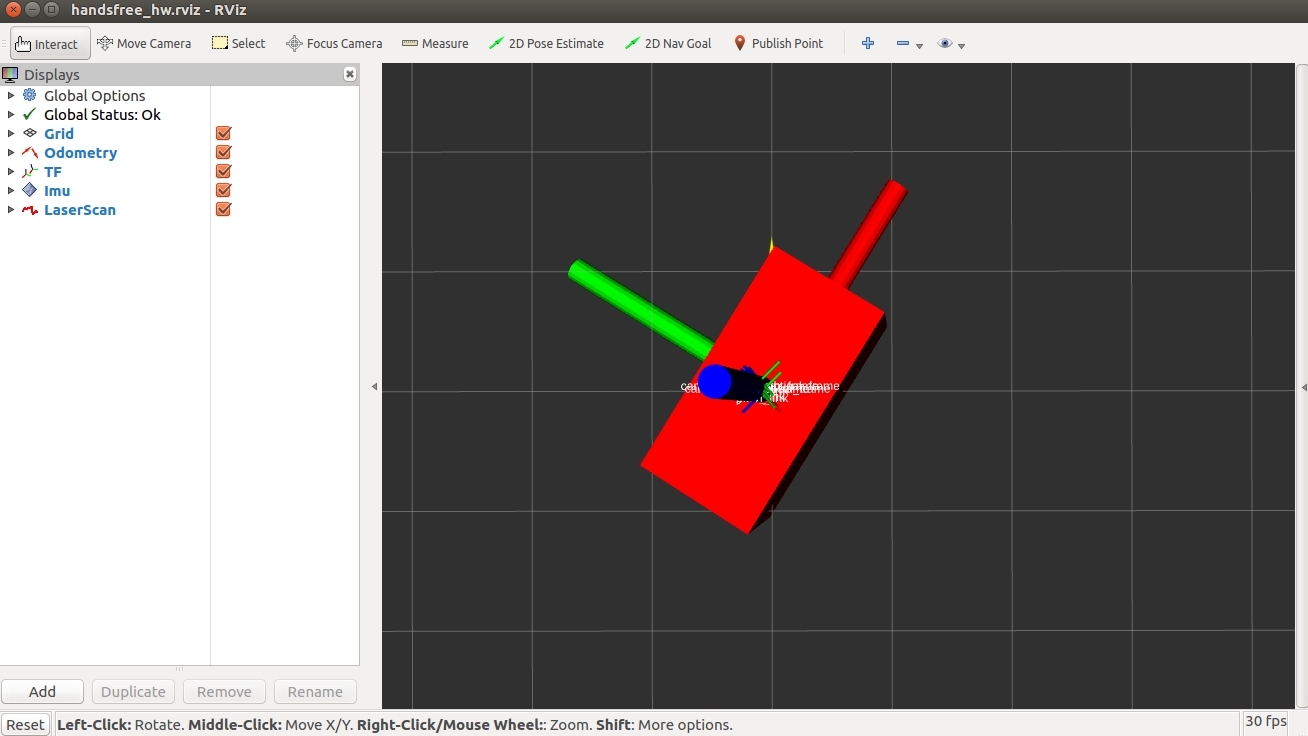Click the Global Status checkmark icon
Screen dimensions: 1308x736
[30, 114]
